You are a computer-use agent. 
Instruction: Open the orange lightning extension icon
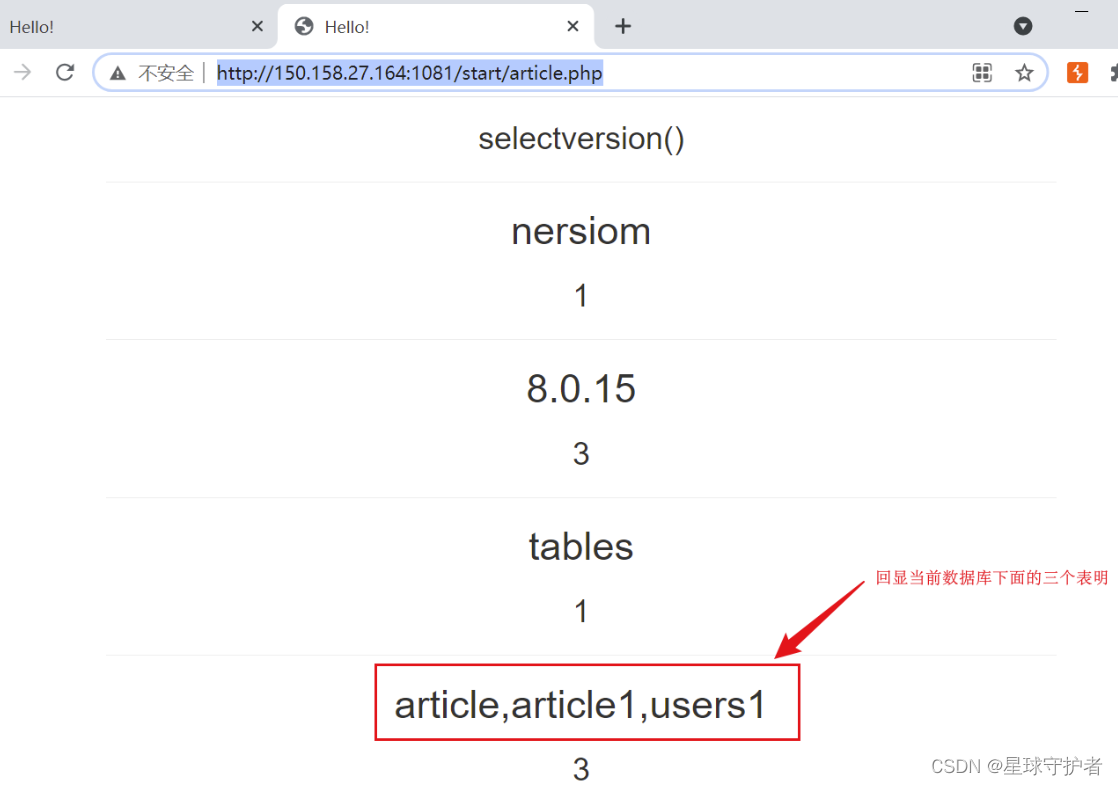(1077, 72)
